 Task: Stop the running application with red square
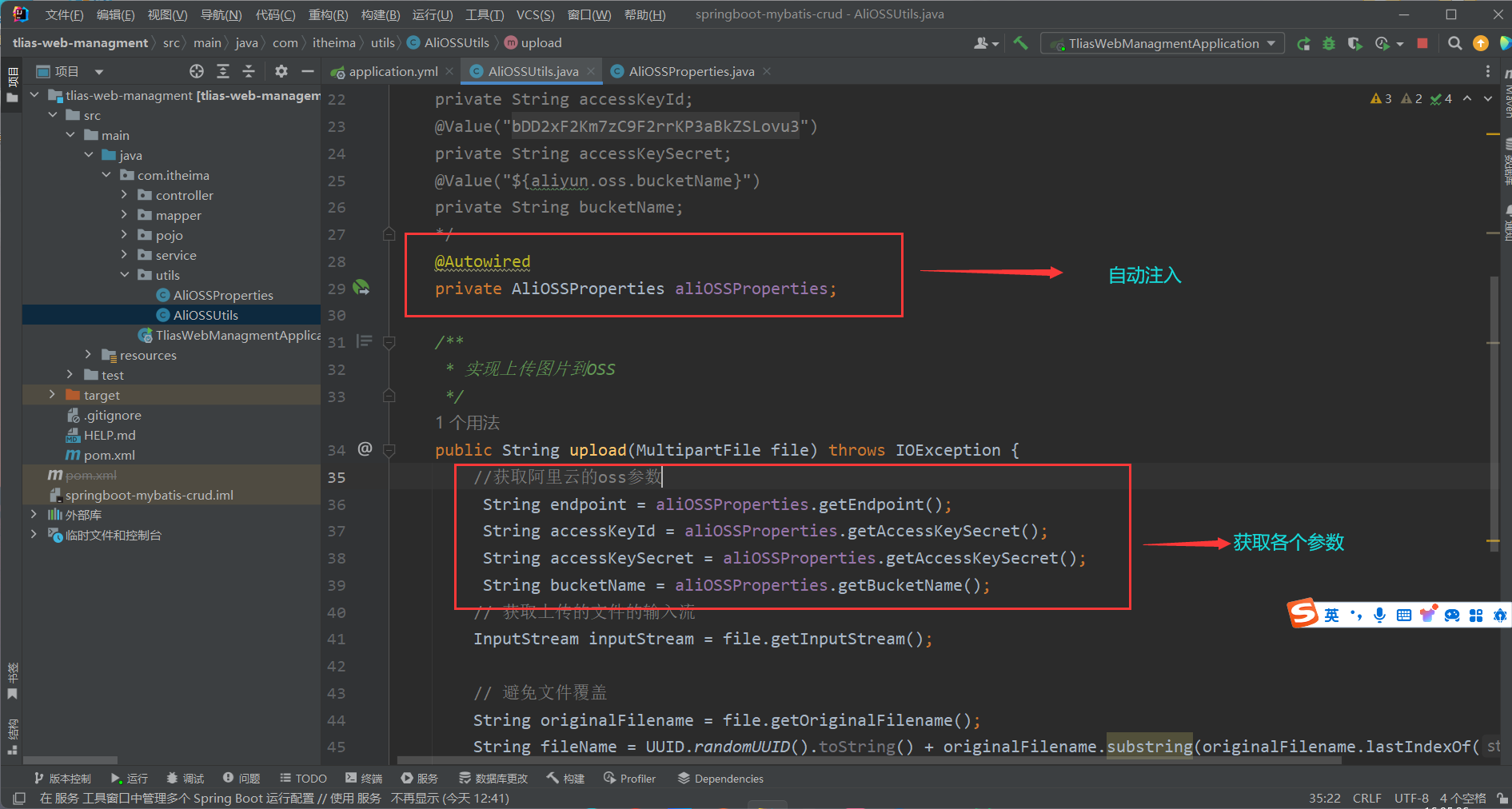[x=1422, y=43]
